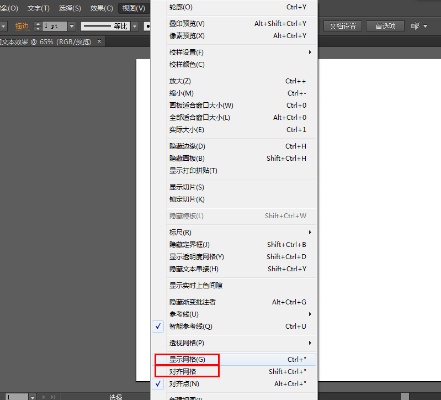
Task: Click the stroke weight stepper arrows
Action: tap(38, 26)
